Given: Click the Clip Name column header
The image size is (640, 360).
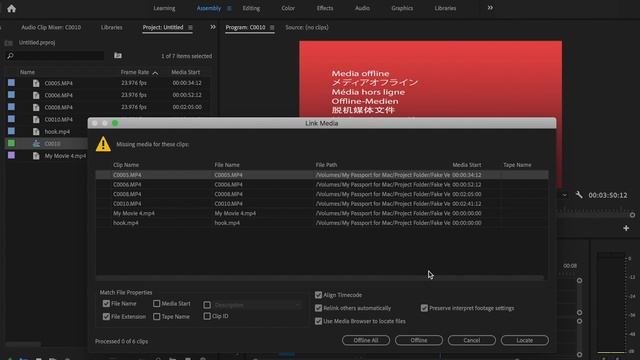Looking at the screenshot, I should point(126,165).
